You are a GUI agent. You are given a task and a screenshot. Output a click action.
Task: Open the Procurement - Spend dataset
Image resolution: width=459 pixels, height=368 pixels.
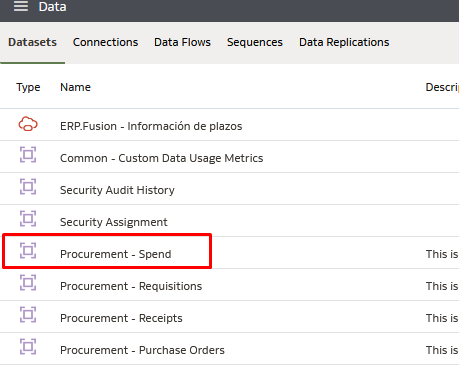click(116, 254)
